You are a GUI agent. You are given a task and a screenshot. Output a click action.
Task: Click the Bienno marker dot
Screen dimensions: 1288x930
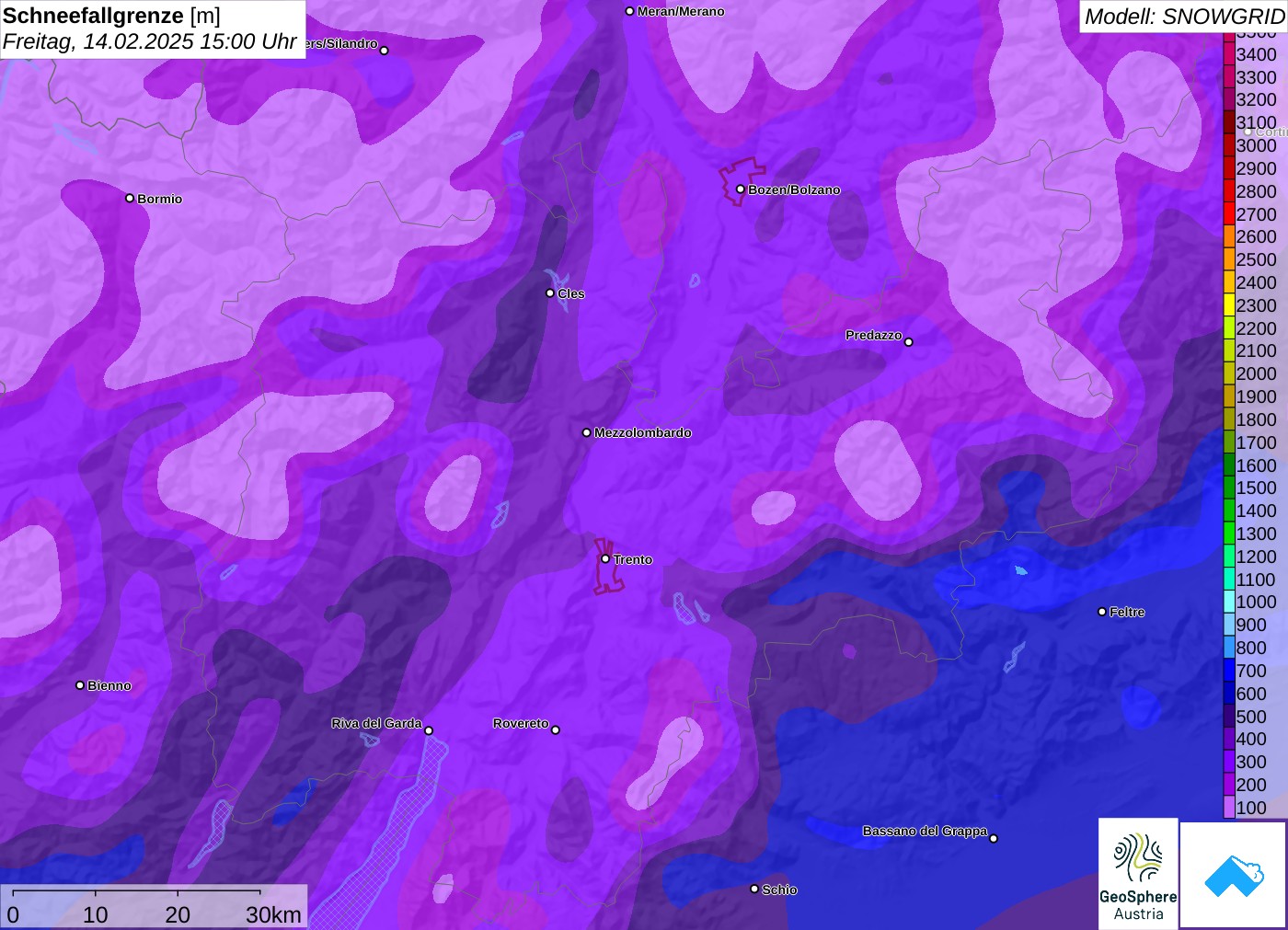tap(80, 685)
